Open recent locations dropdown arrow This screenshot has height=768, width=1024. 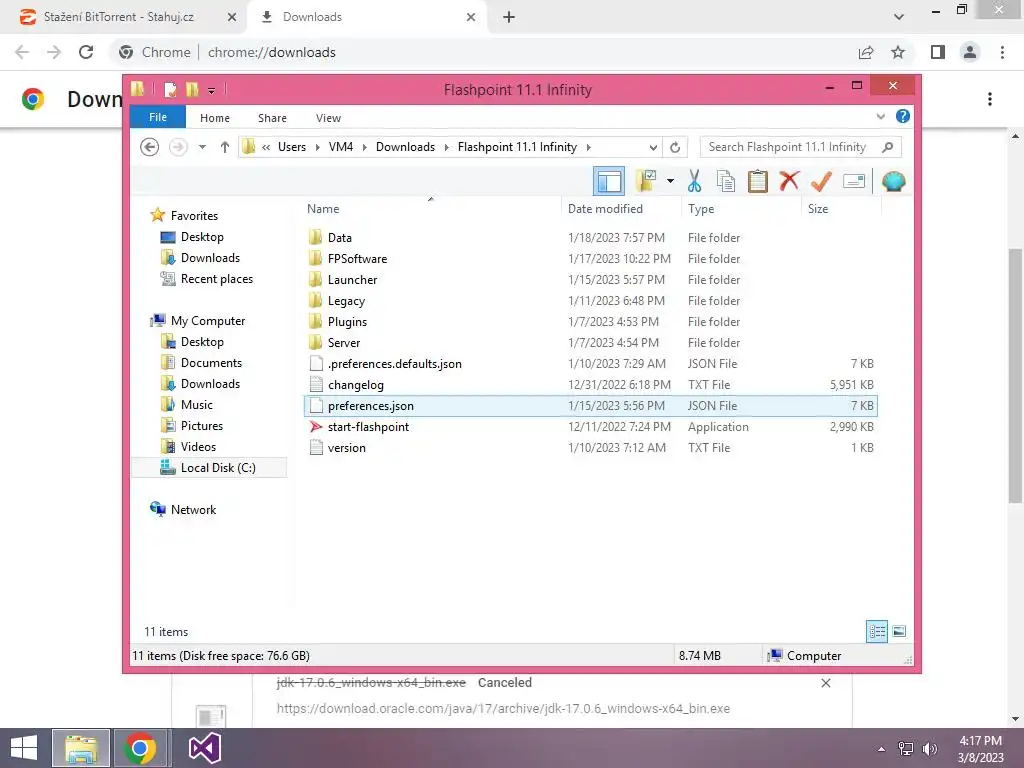202,147
